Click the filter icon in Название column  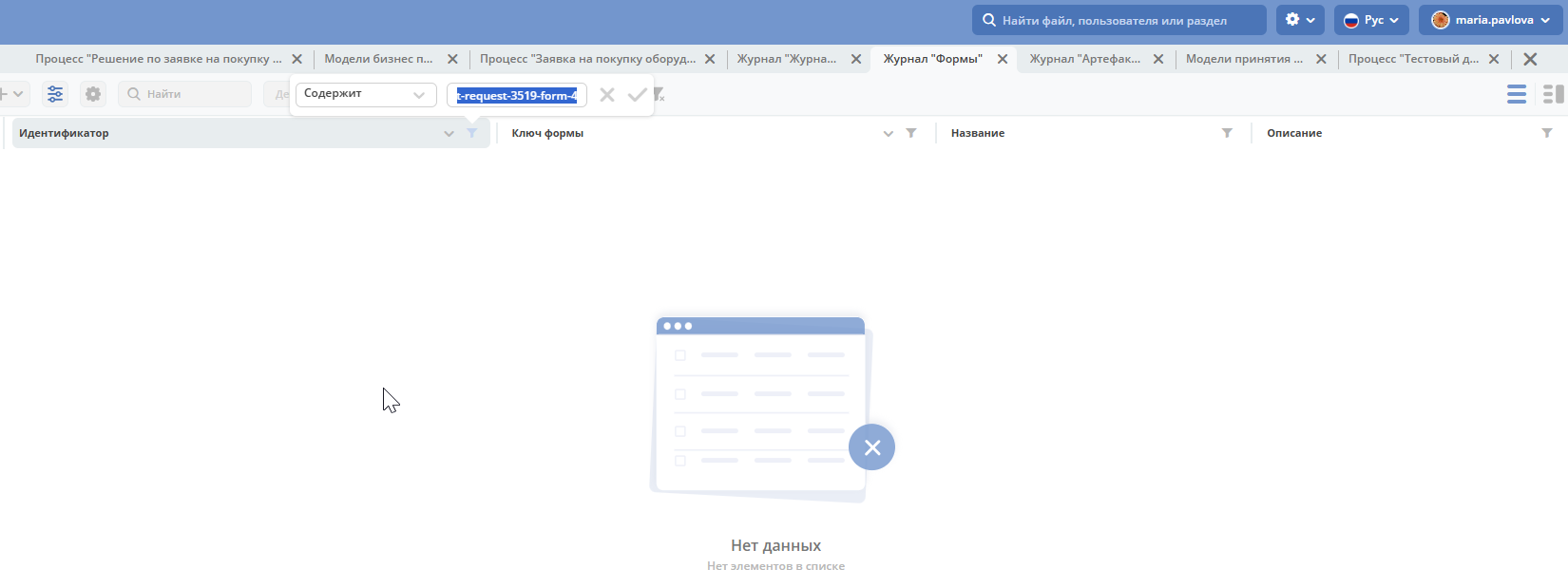(x=1227, y=133)
